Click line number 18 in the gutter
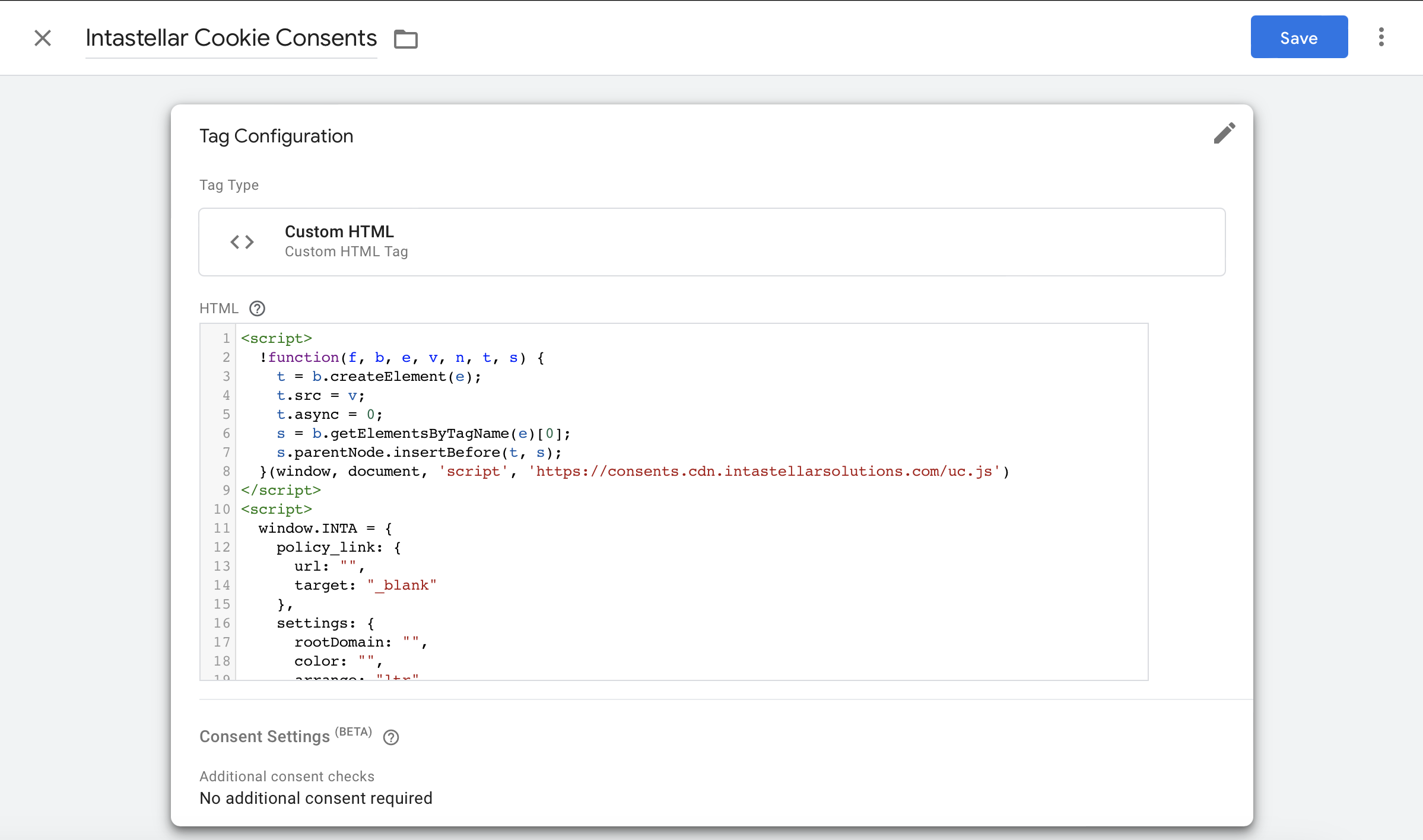 [x=222, y=661]
